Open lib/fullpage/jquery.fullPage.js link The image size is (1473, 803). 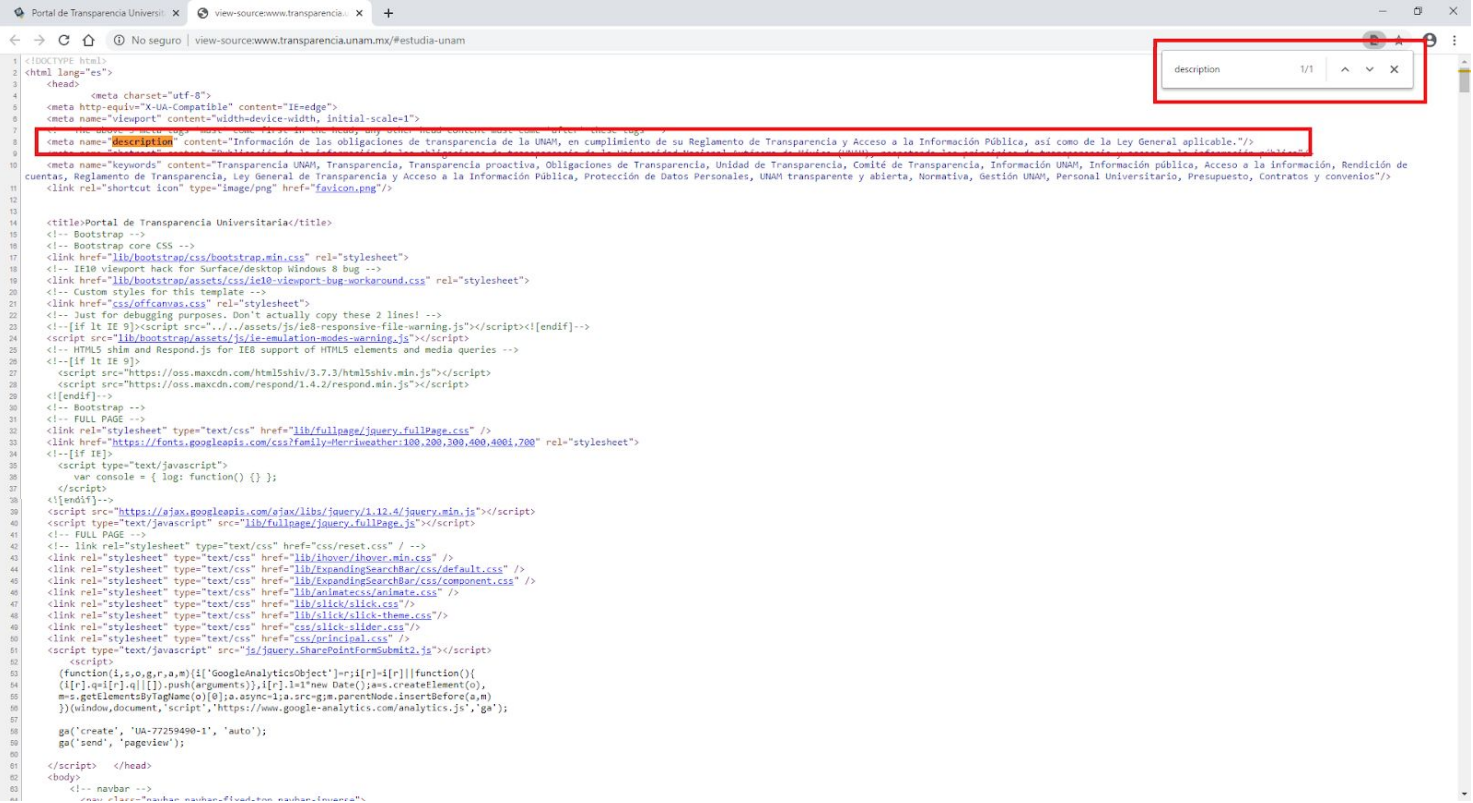click(337, 523)
